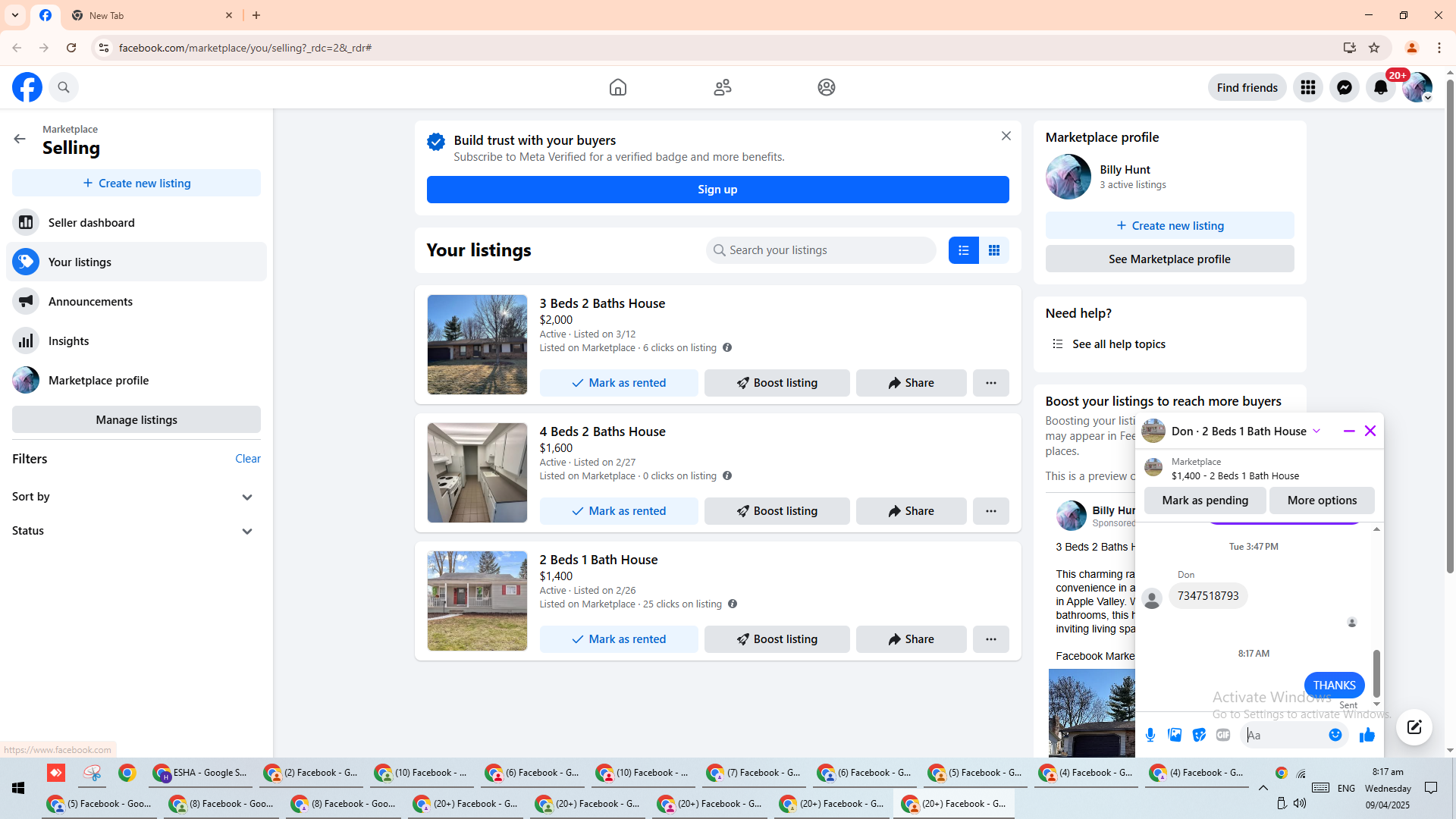Open the 3 Beds 2 Baths House thumbnail
1456x819 pixels.
click(x=477, y=344)
